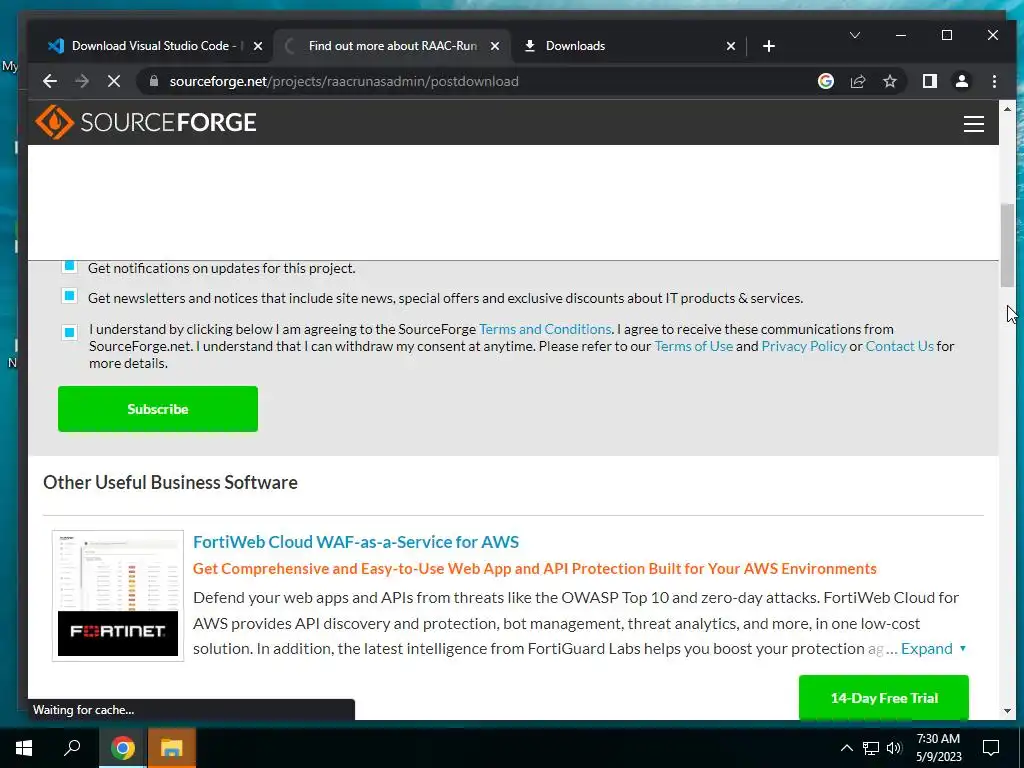Click the scrollbar up arrow

click(1008, 109)
